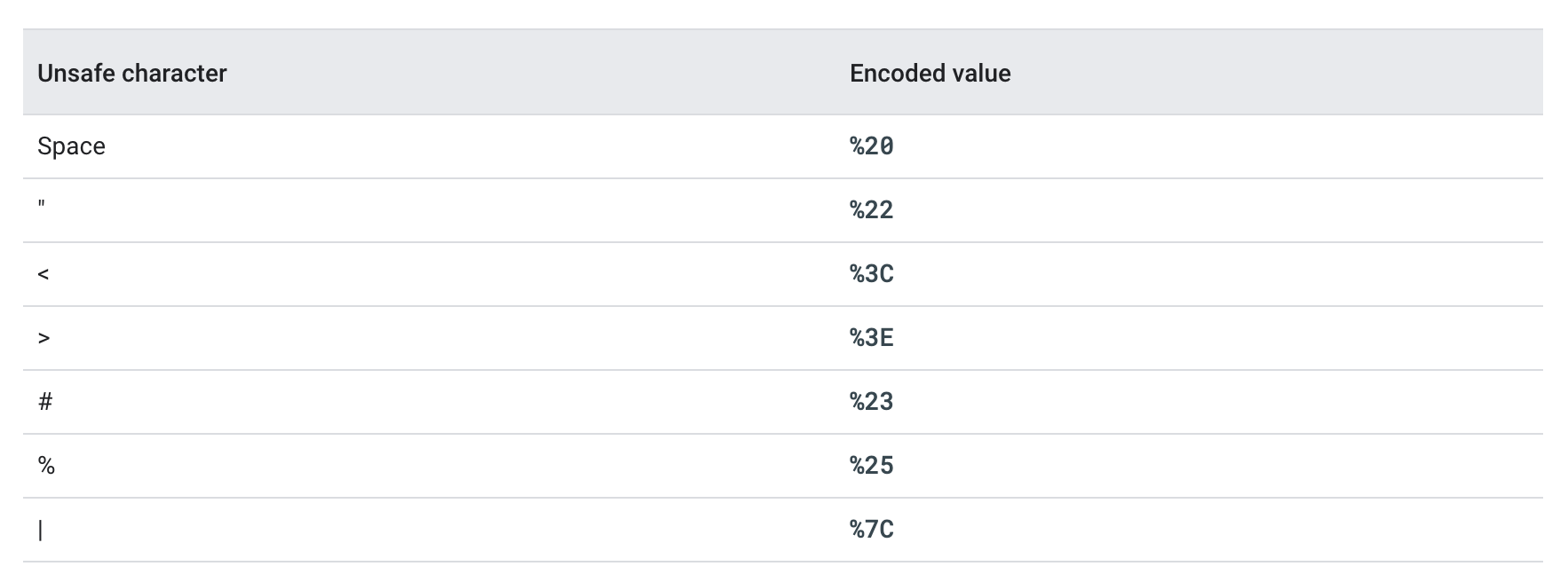Click the %20 encoded value

click(x=871, y=146)
